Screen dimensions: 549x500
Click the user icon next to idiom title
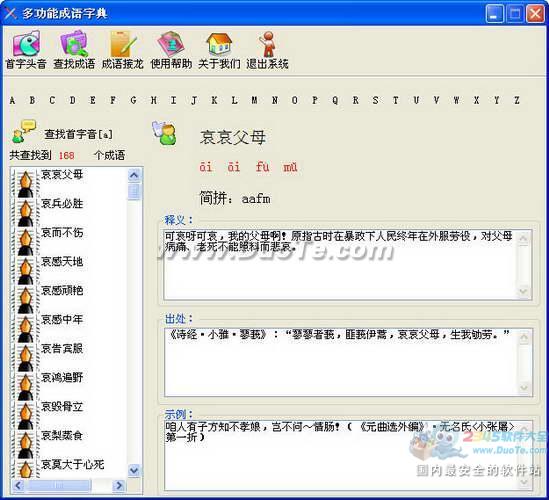click(x=165, y=133)
